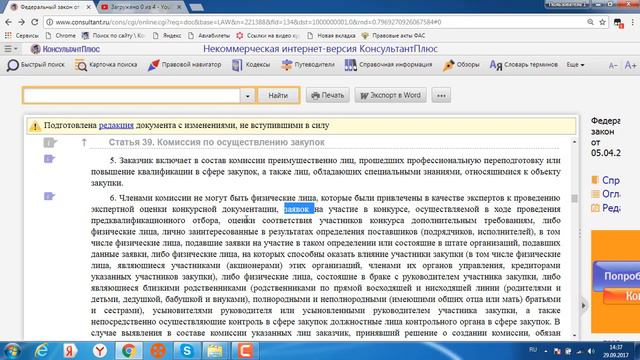Screen dimensions: 640x360
Task: Open Справочная информация
Action: [388, 65]
